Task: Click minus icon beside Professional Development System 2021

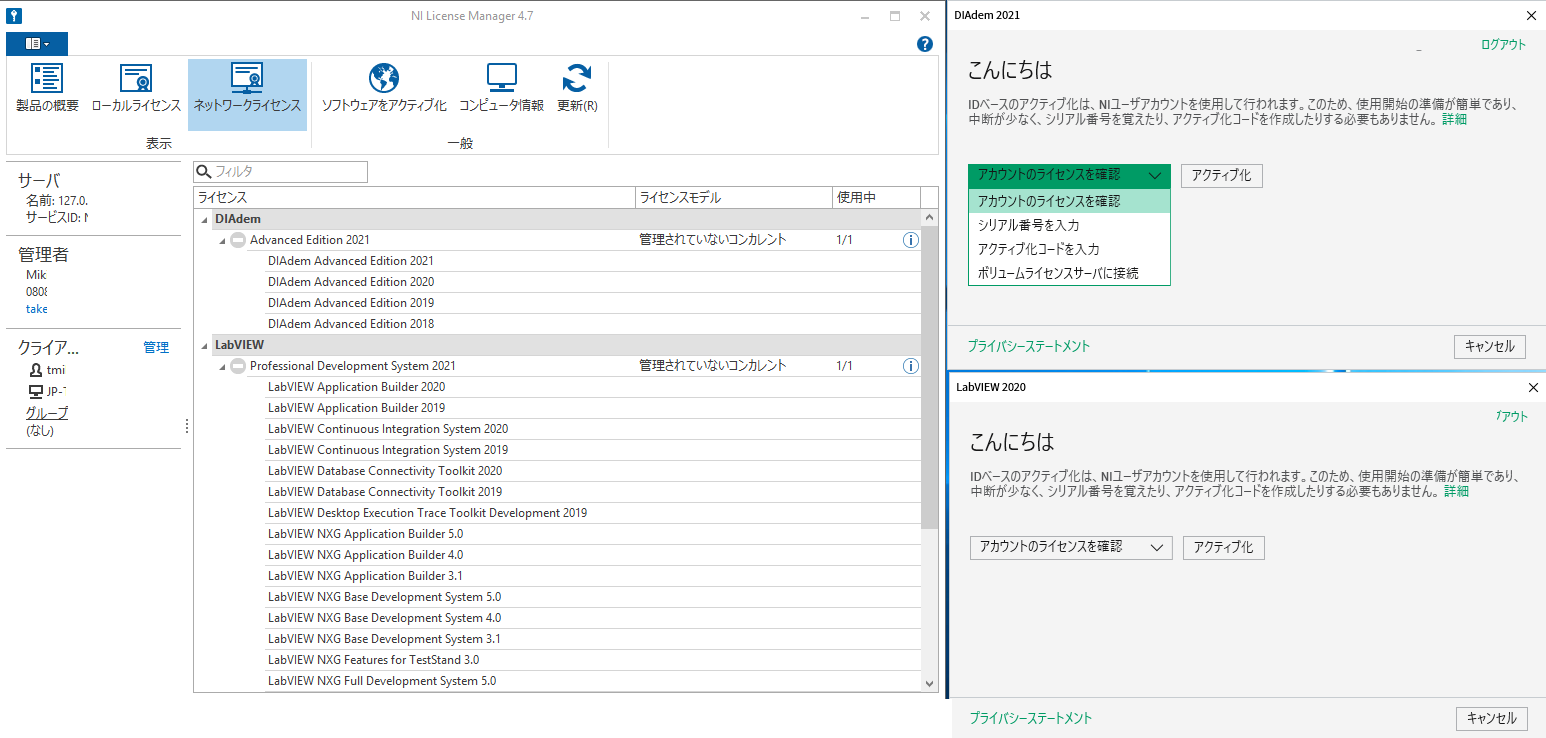Action: coord(238,366)
